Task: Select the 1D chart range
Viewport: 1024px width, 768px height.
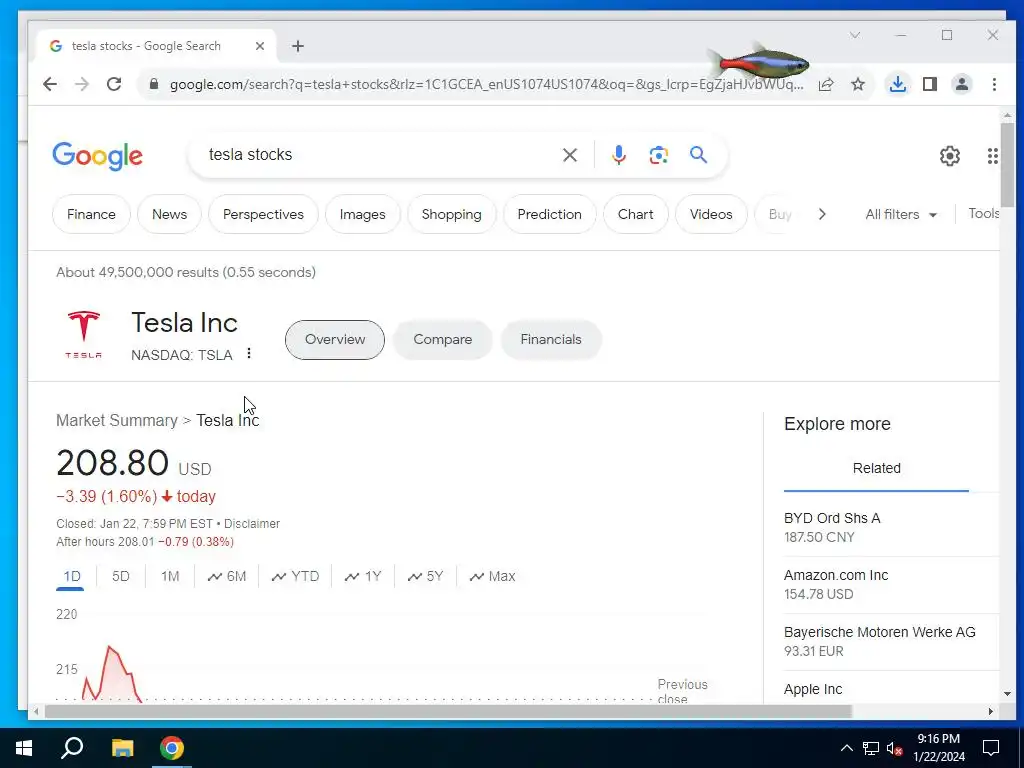Action: (x=72, y=577)
